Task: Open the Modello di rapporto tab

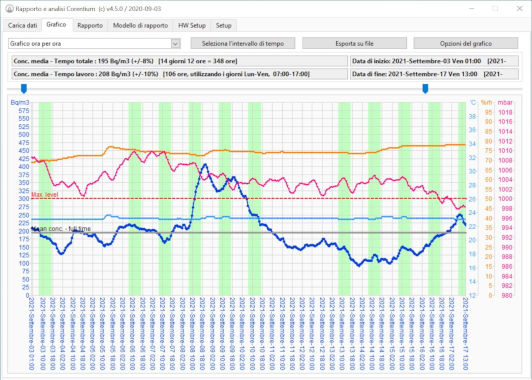Action: 140,25
